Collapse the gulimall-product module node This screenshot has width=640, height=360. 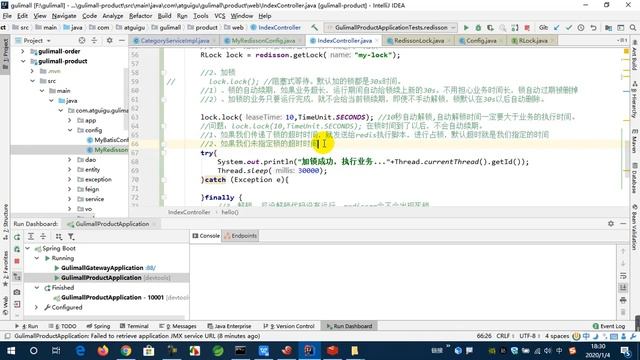pyautogui.click(x=23, y=61)
